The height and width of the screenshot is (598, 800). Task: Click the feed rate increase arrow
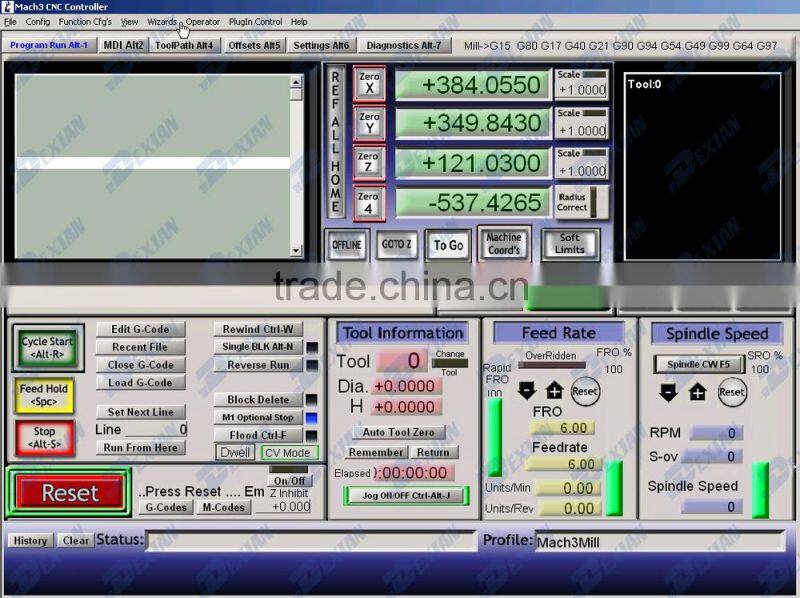(x=555, y=391)
